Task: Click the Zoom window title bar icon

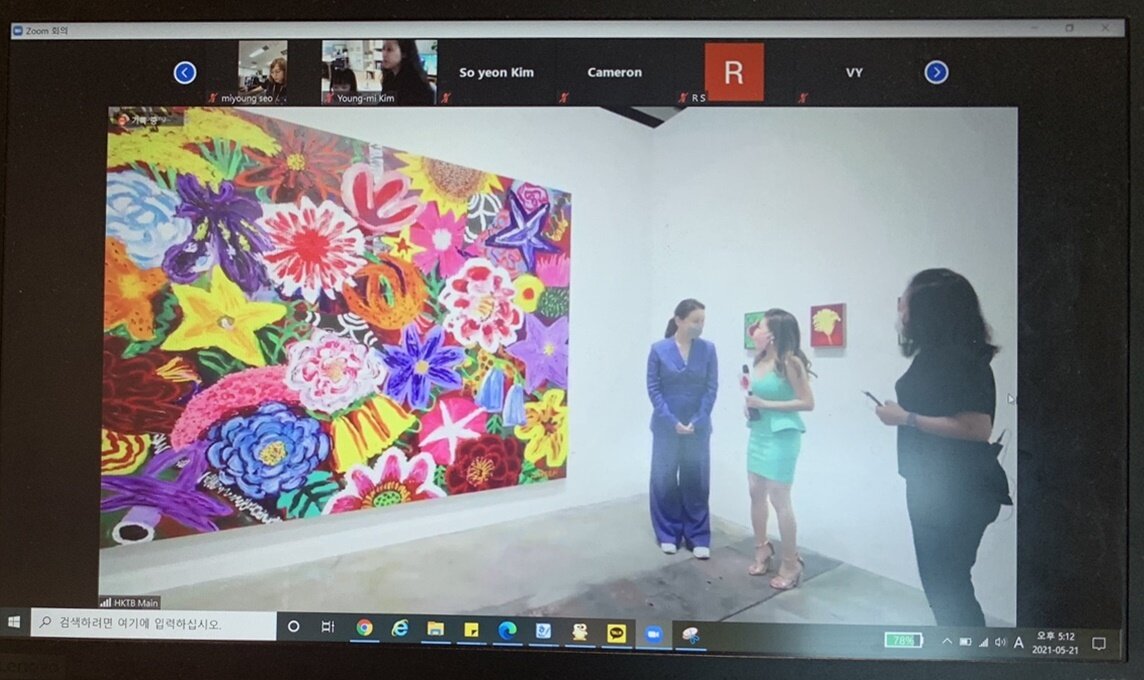Action: (18, 31)
